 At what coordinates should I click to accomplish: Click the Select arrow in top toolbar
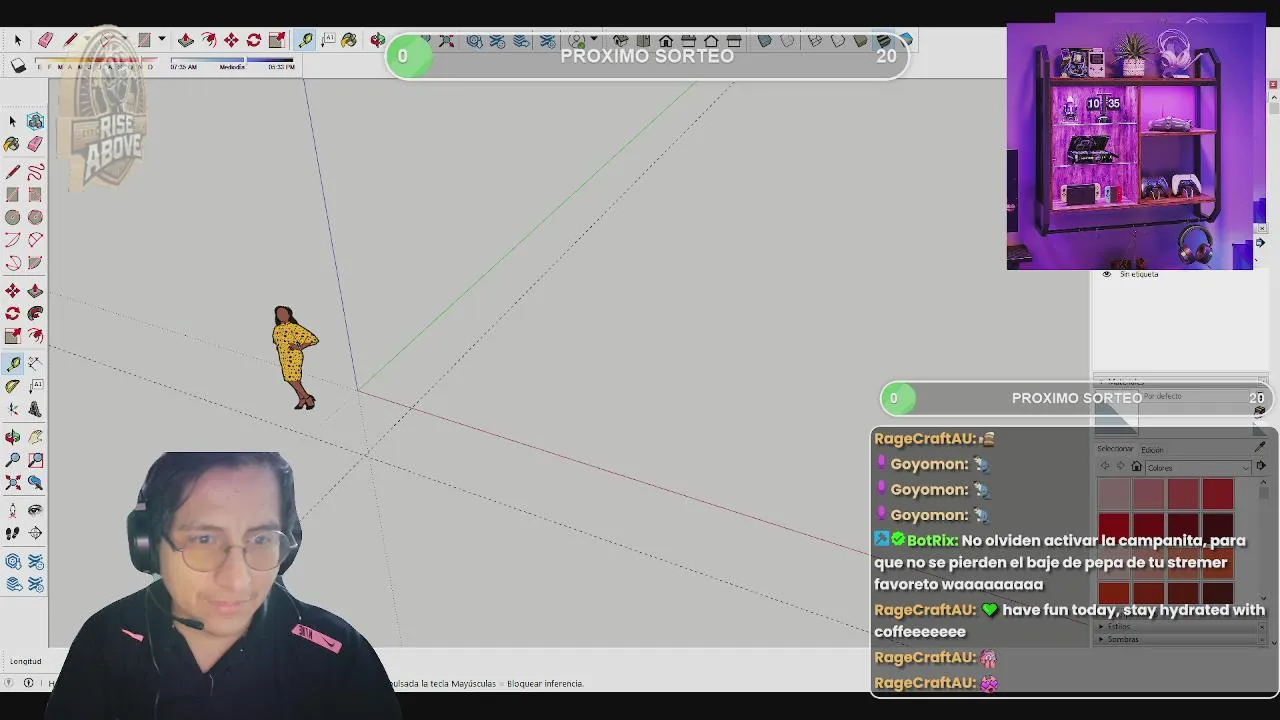[x=17, y=40]
